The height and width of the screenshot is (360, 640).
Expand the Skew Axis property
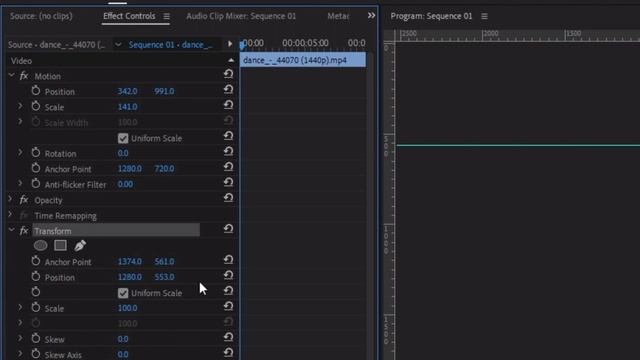pos(20,354)
